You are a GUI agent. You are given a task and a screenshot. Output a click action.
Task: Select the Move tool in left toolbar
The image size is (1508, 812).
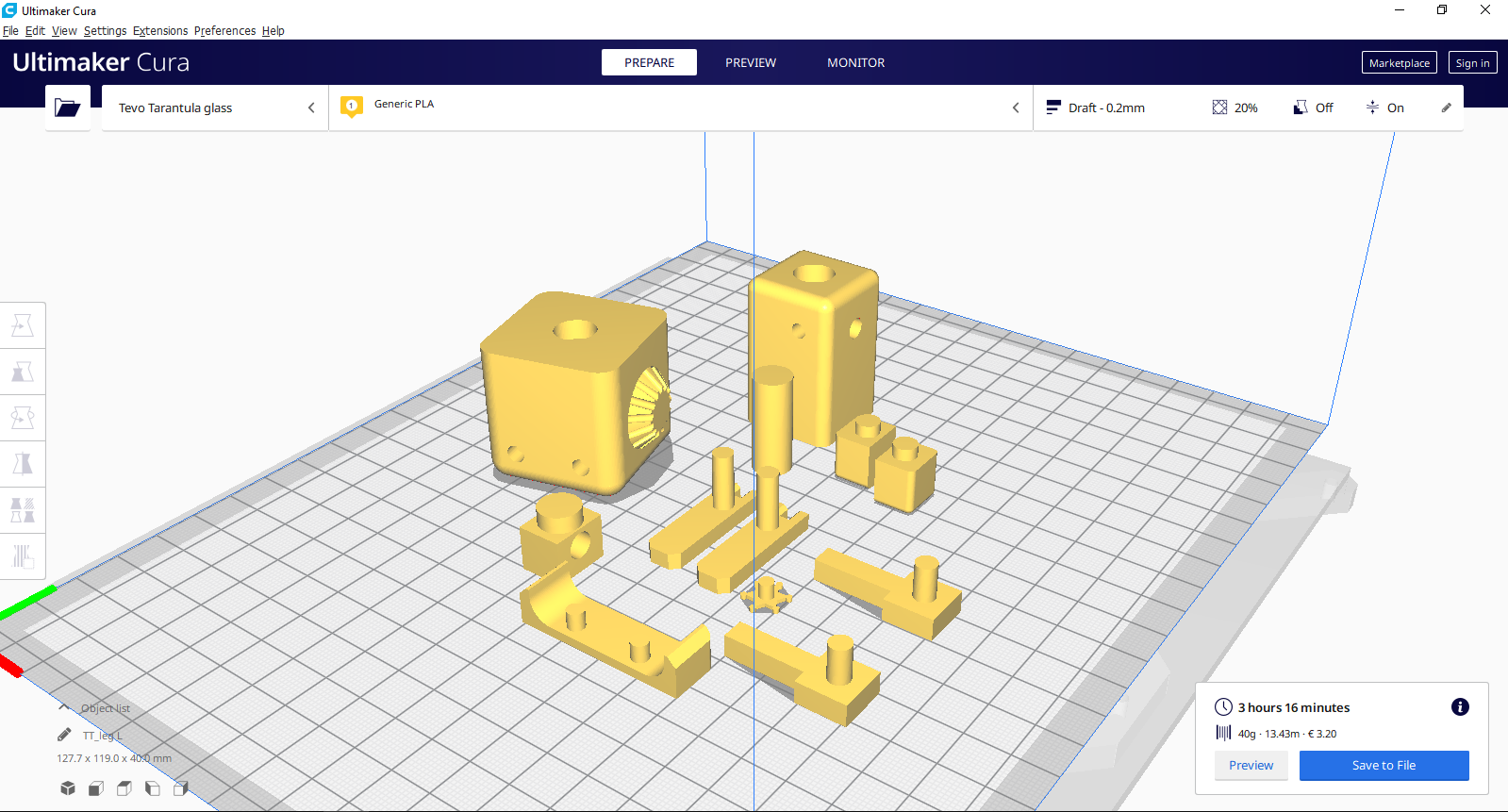tap(23, 325)
